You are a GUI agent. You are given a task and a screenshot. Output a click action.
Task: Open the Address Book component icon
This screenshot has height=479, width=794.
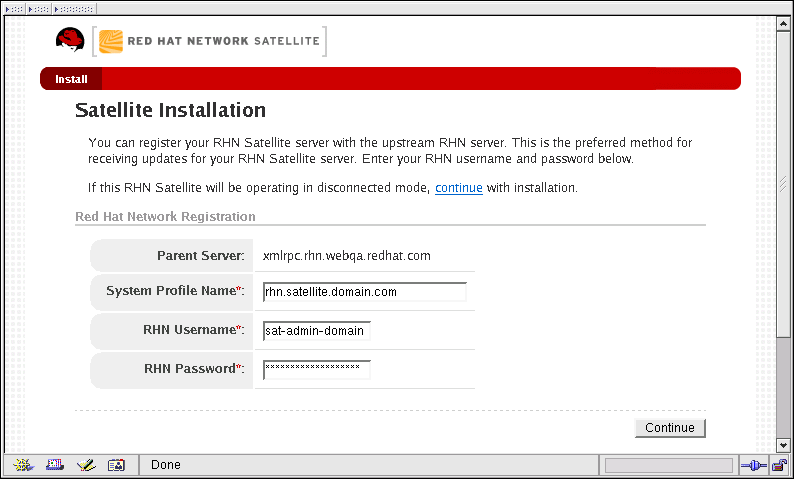coord(116,465)
